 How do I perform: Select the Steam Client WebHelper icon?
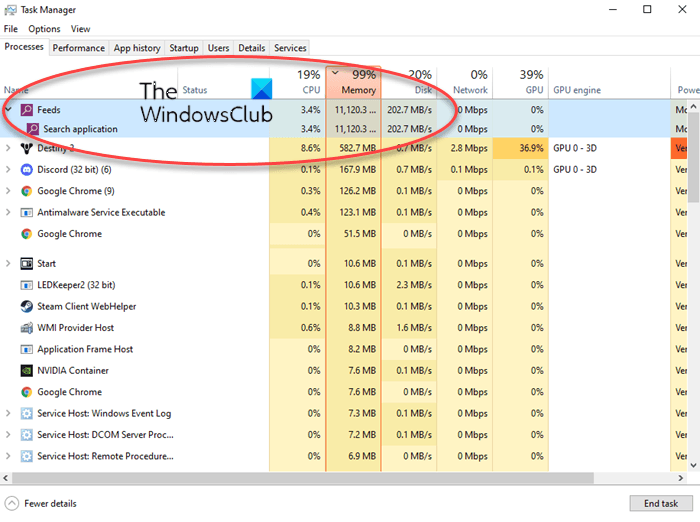click(27, 306)
